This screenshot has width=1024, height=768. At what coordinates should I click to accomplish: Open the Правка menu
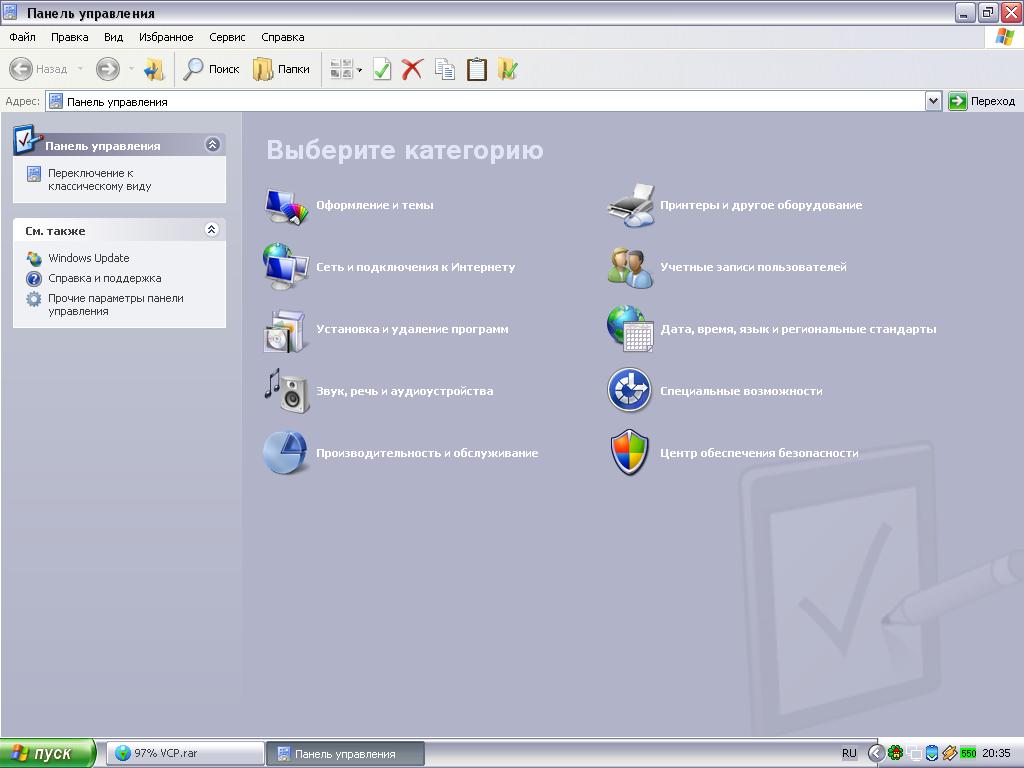coord(69,37)
